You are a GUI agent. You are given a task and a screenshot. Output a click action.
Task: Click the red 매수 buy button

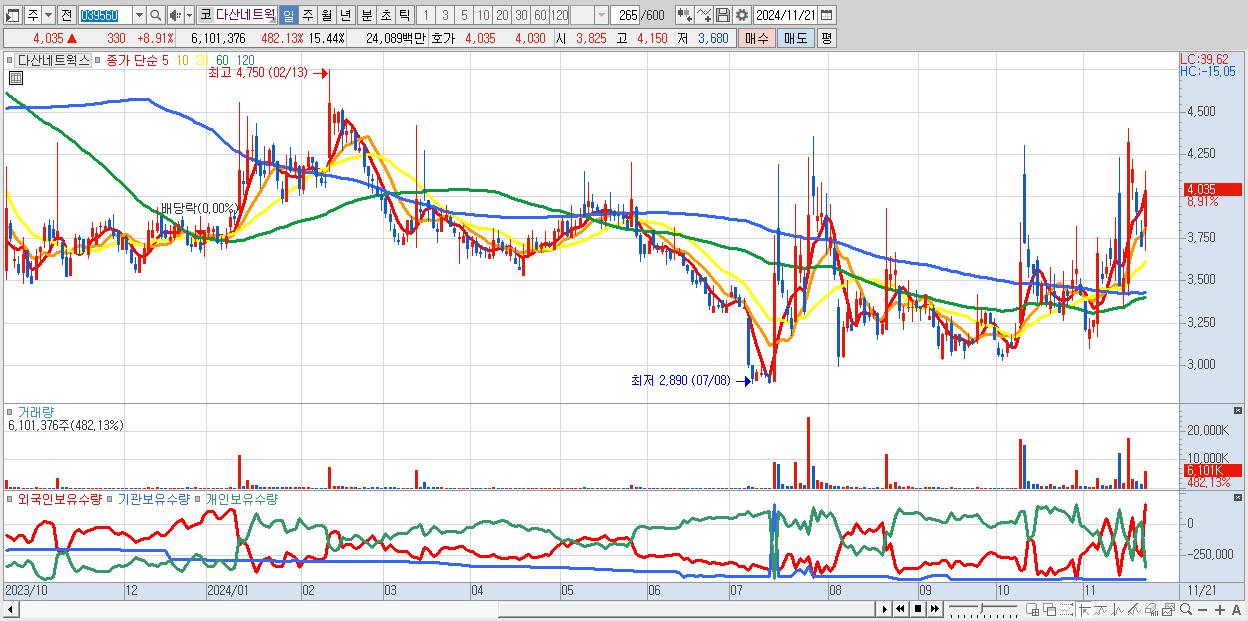pos(756,38)
